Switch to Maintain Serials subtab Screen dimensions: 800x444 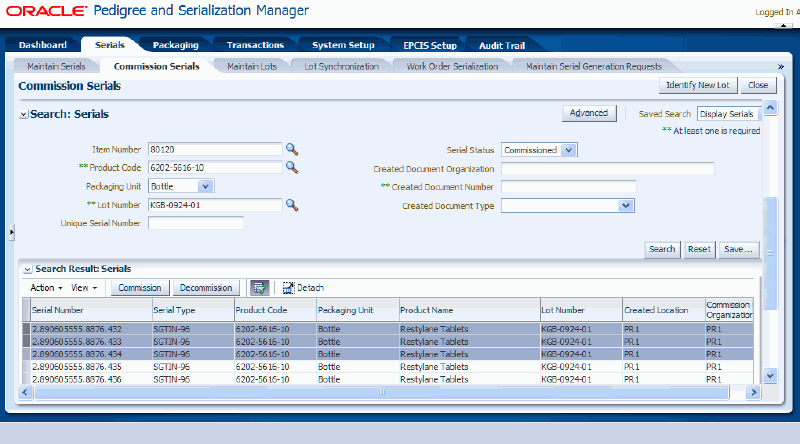56,66
